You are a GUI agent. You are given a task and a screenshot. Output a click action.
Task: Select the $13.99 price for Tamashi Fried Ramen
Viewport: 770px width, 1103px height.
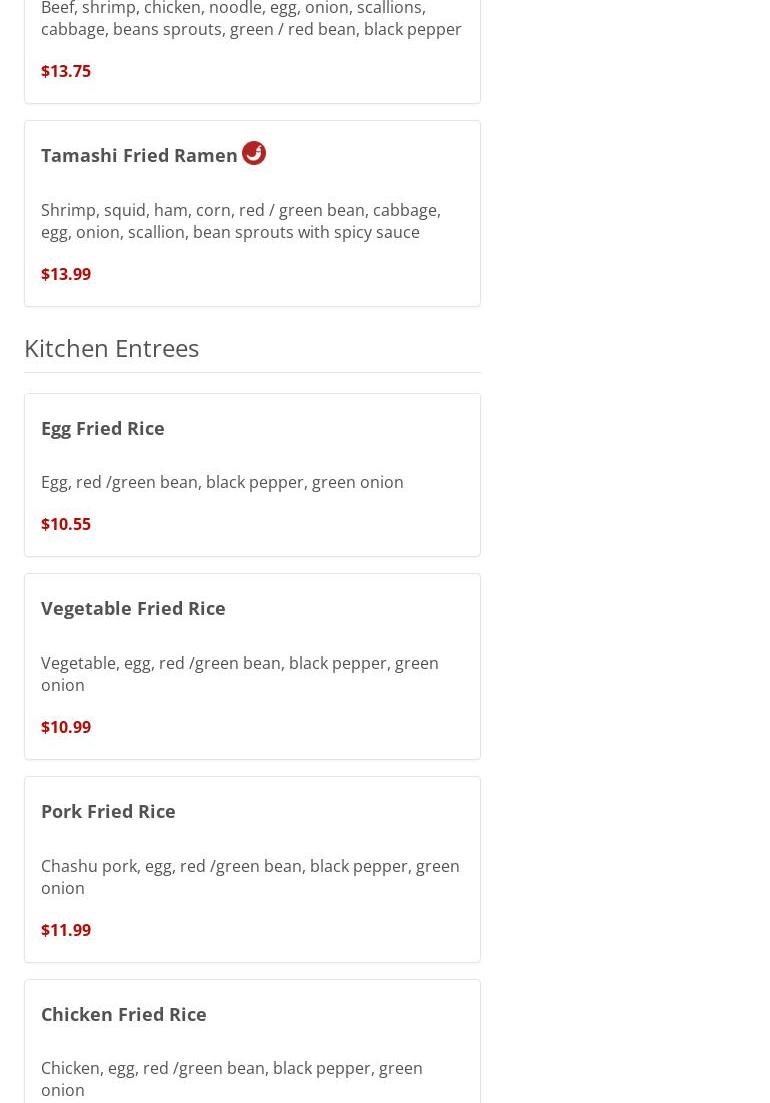(66, 274)
